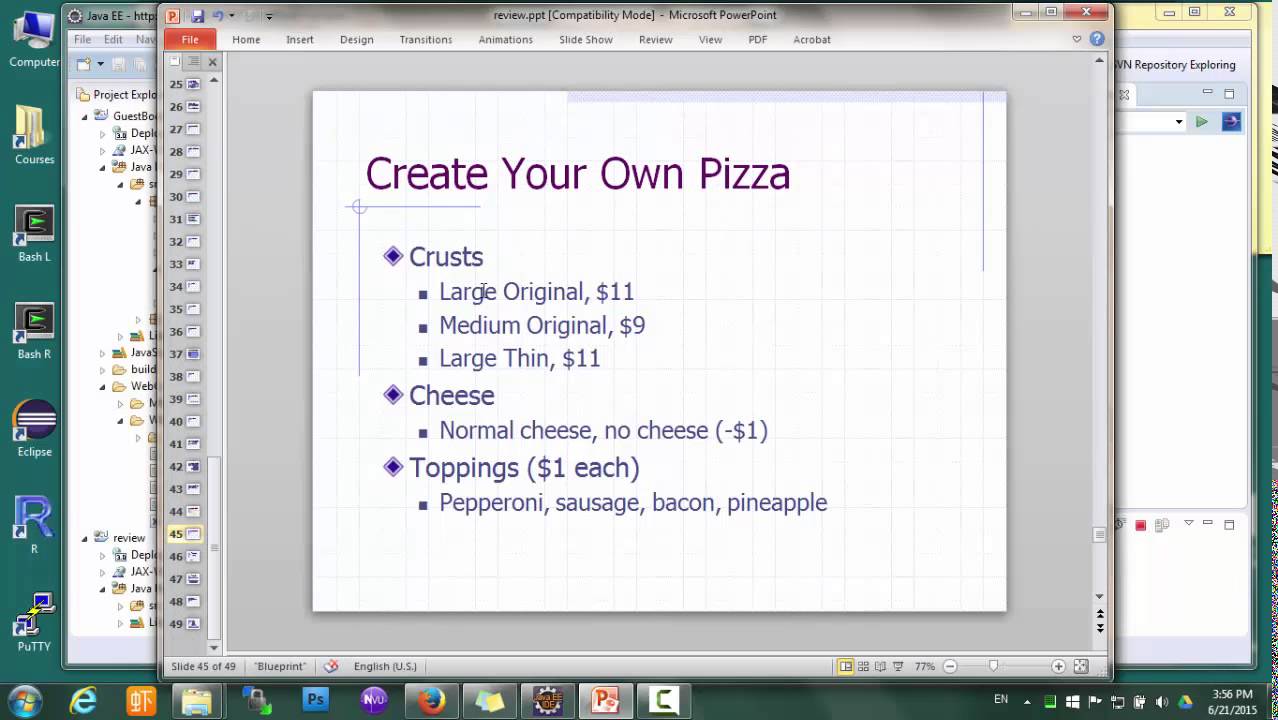
Task: Click the spell check icon in status bar
Action: click(331, 666)
